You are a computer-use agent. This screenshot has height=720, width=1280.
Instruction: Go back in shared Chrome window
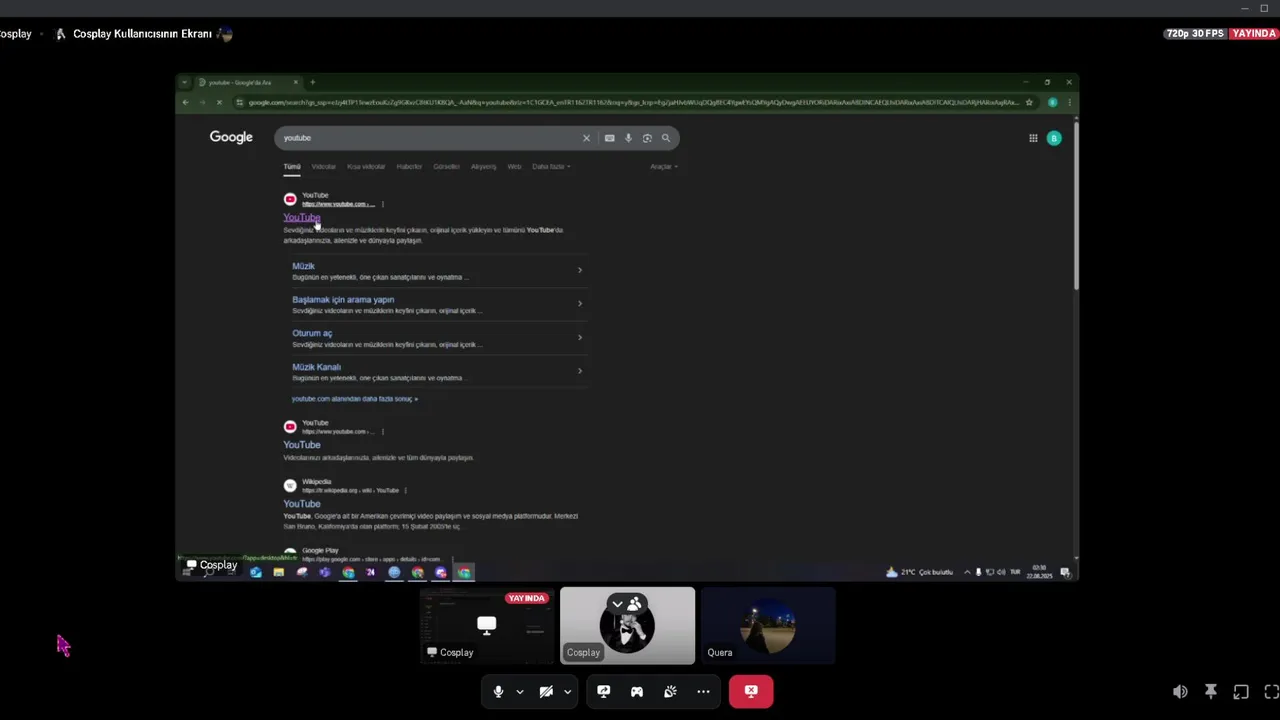tap(185, 102)
